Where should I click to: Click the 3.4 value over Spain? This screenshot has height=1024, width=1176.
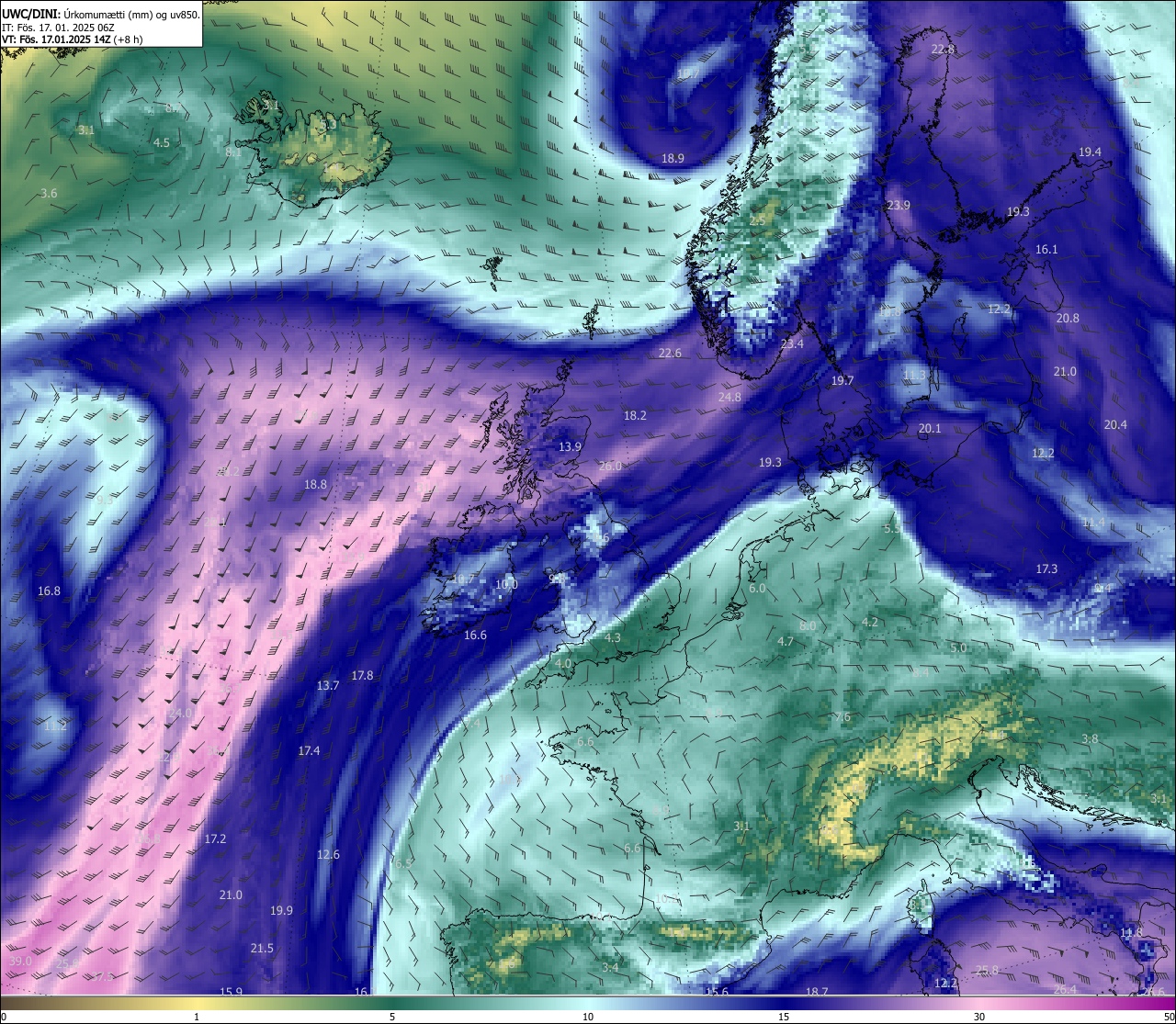(610, 968)
